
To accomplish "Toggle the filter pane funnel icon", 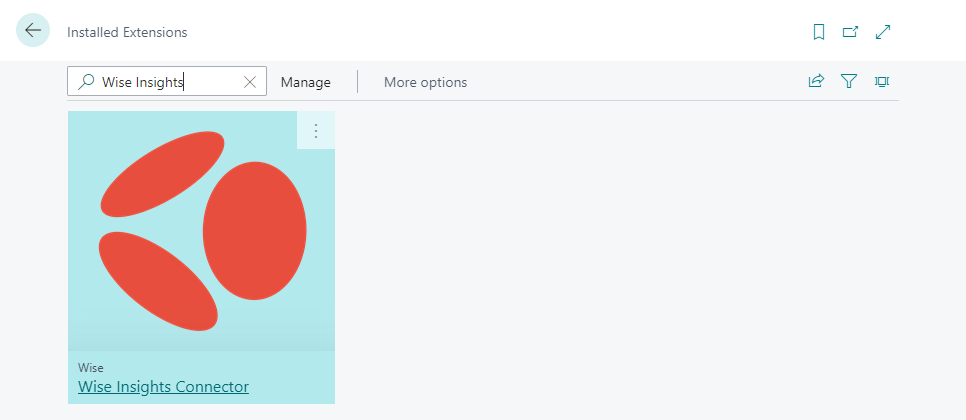I will (849, 82).
